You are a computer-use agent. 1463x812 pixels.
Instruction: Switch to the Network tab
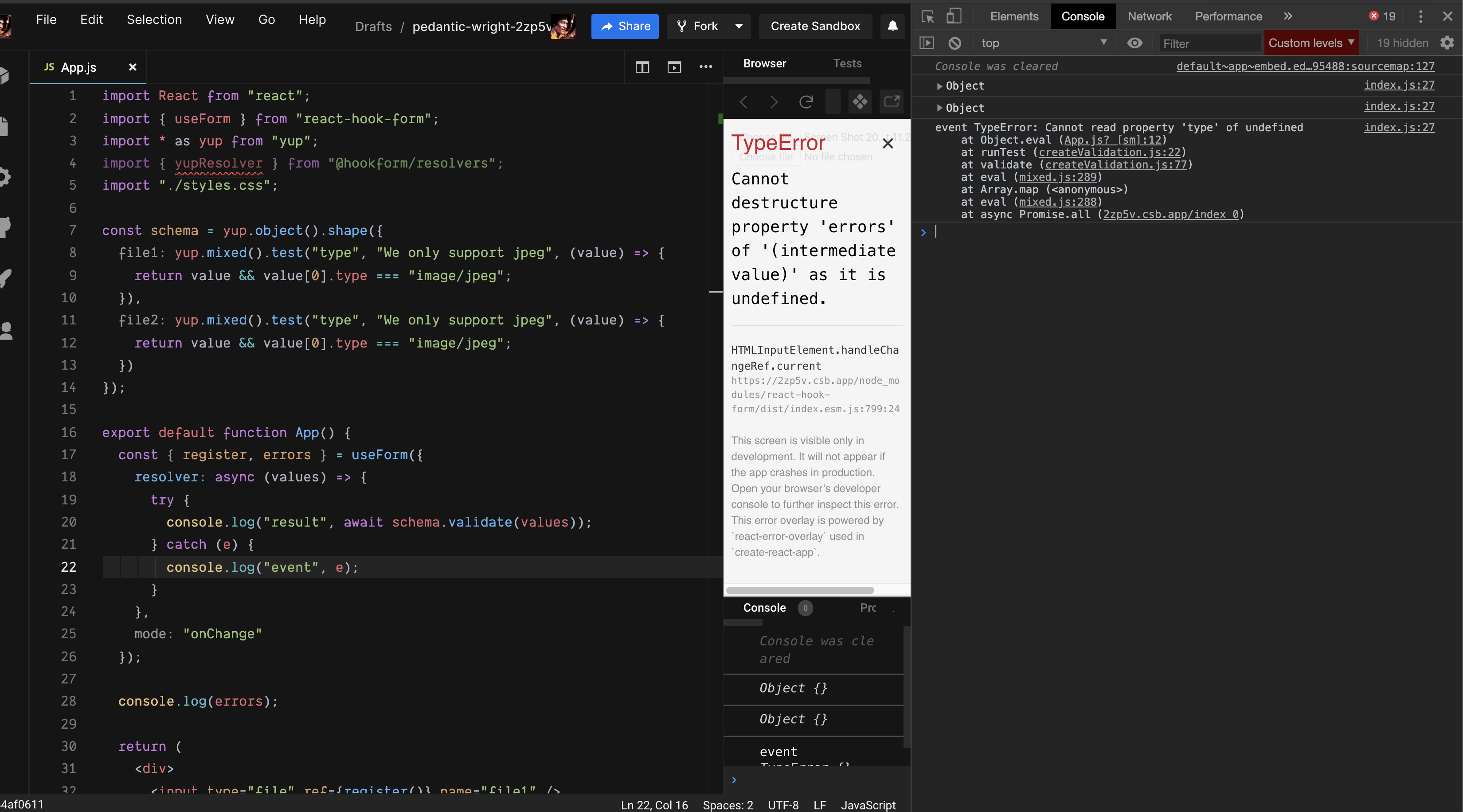point(1149,16)
